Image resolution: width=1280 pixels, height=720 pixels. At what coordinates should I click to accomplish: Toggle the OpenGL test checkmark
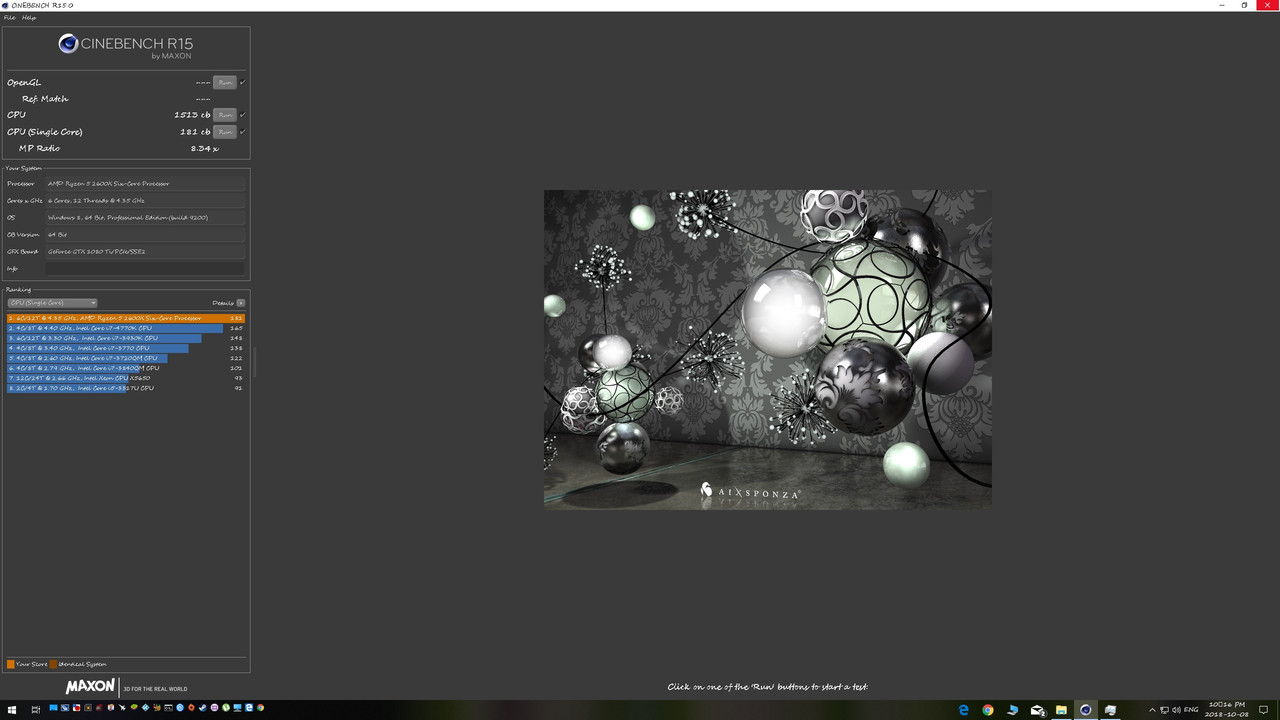242,82
